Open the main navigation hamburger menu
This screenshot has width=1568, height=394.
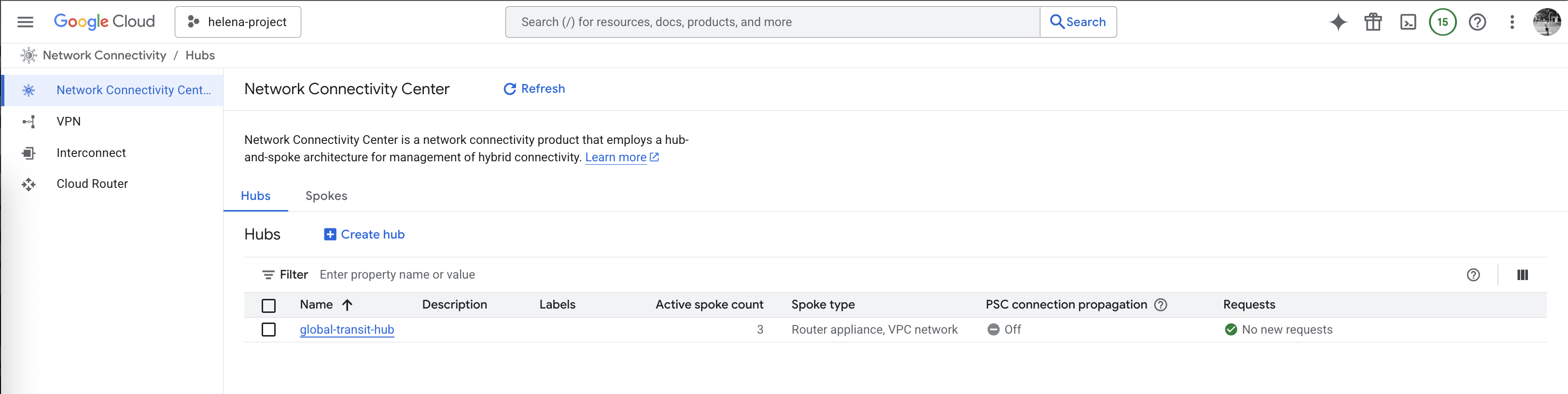(25, 22)
